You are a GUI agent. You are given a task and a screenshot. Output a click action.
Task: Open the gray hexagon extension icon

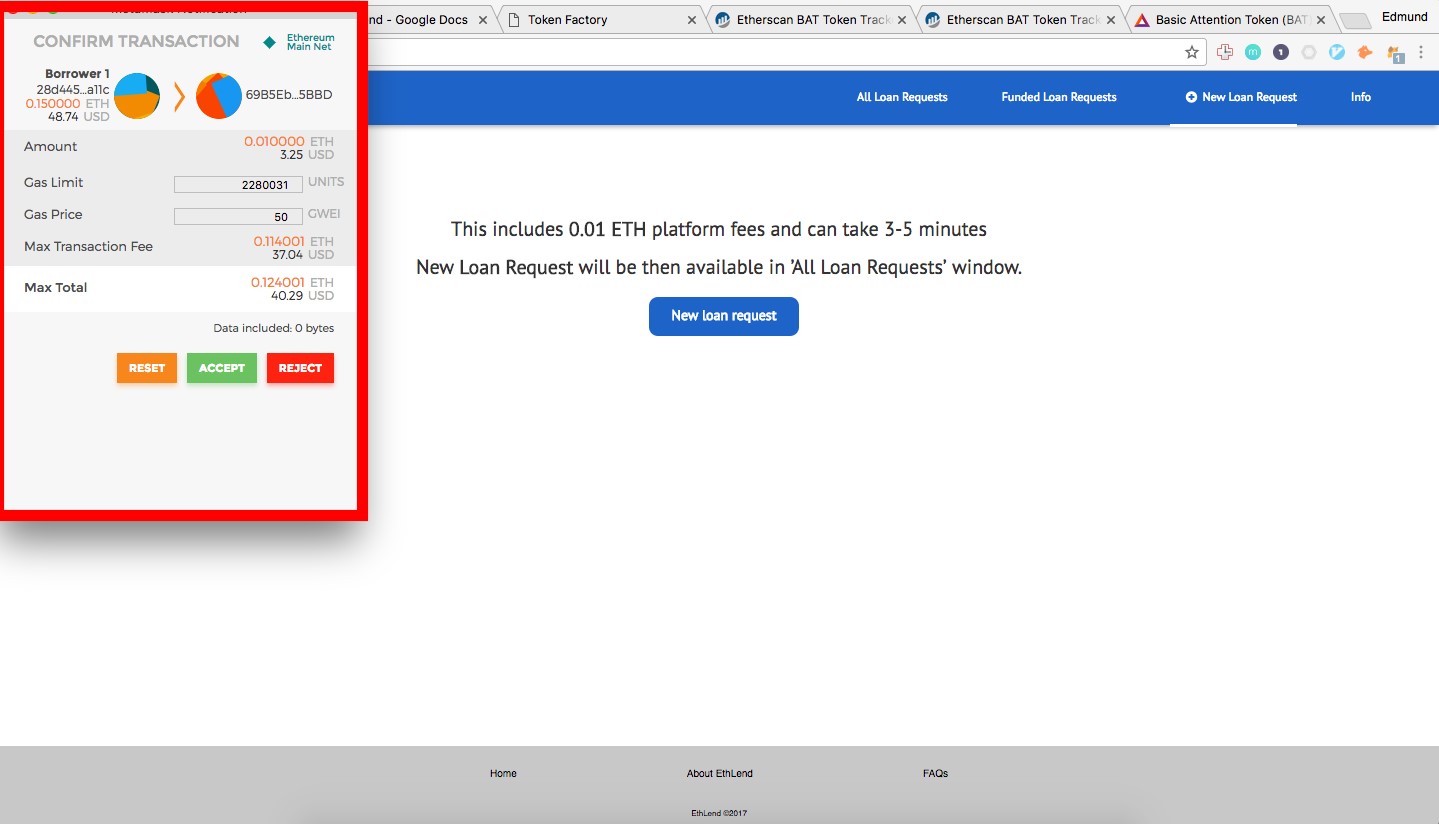pyautogui.click(x=1309, y=52)
